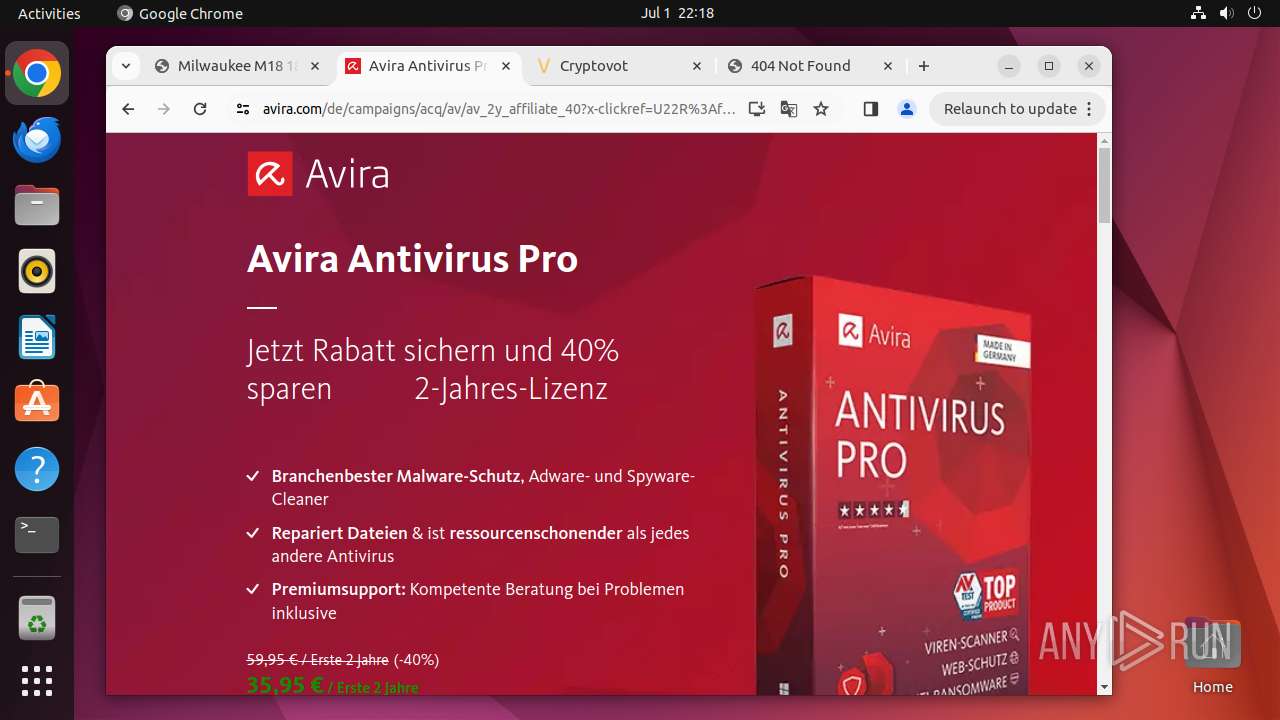Open Chrome three-dot menu
This screenshot has width=1280, height=720.
1089,109
